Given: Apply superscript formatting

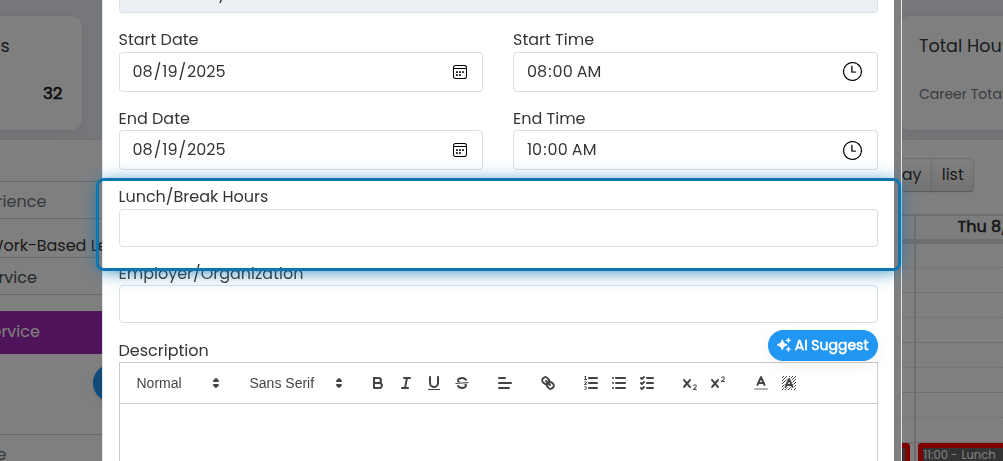Looking at the screenshot, I should click(718, 383).
